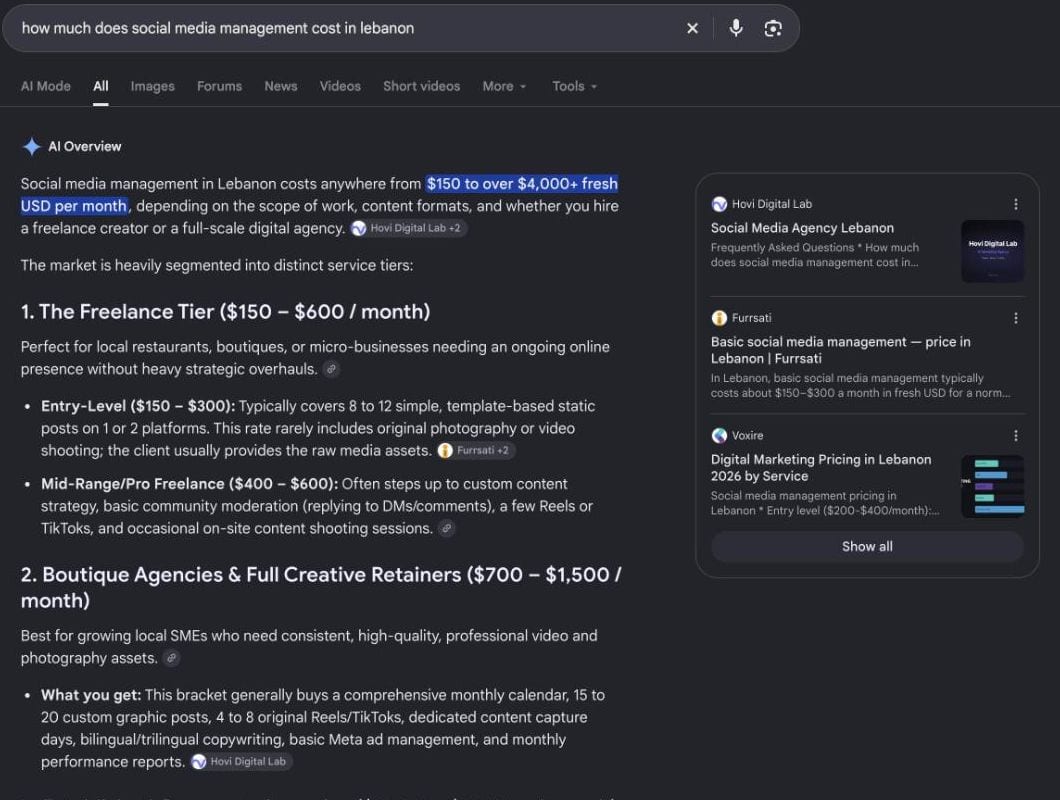Open Basic social media management Furrsati link

point(840,350)
